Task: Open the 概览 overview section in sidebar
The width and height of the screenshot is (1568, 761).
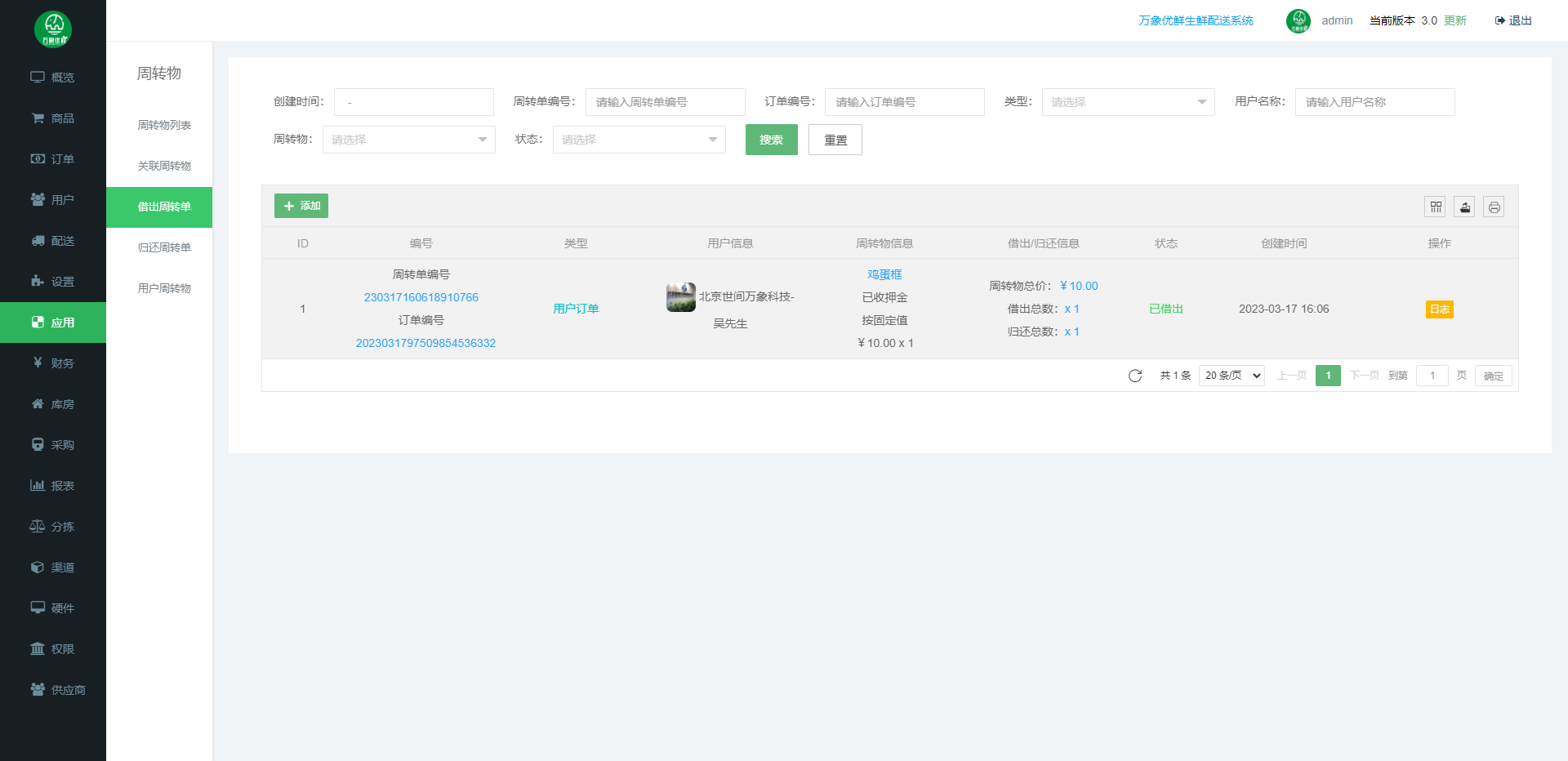Action: (53, 78)
